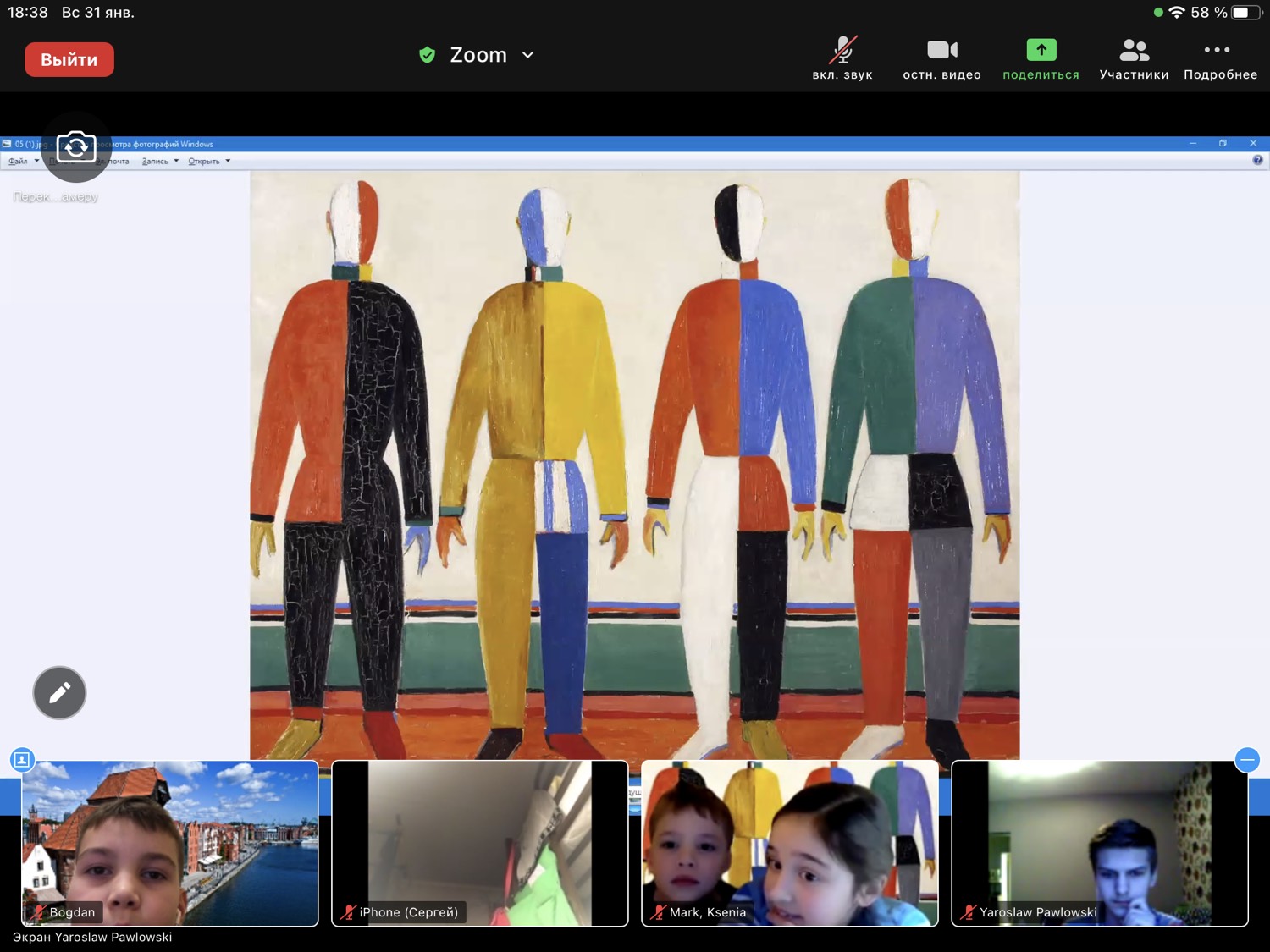This screenshot has height=952, width=1270.
Task: Tap the green shield security icon
Action: tap(428, 55)
